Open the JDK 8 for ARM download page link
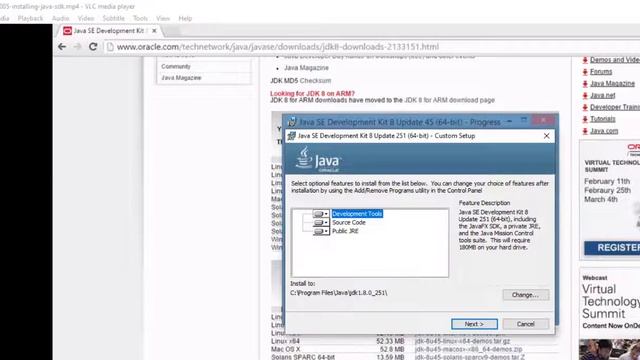This screenshot has height=360, width=640. pyautogui.click(x=449, y=100)
